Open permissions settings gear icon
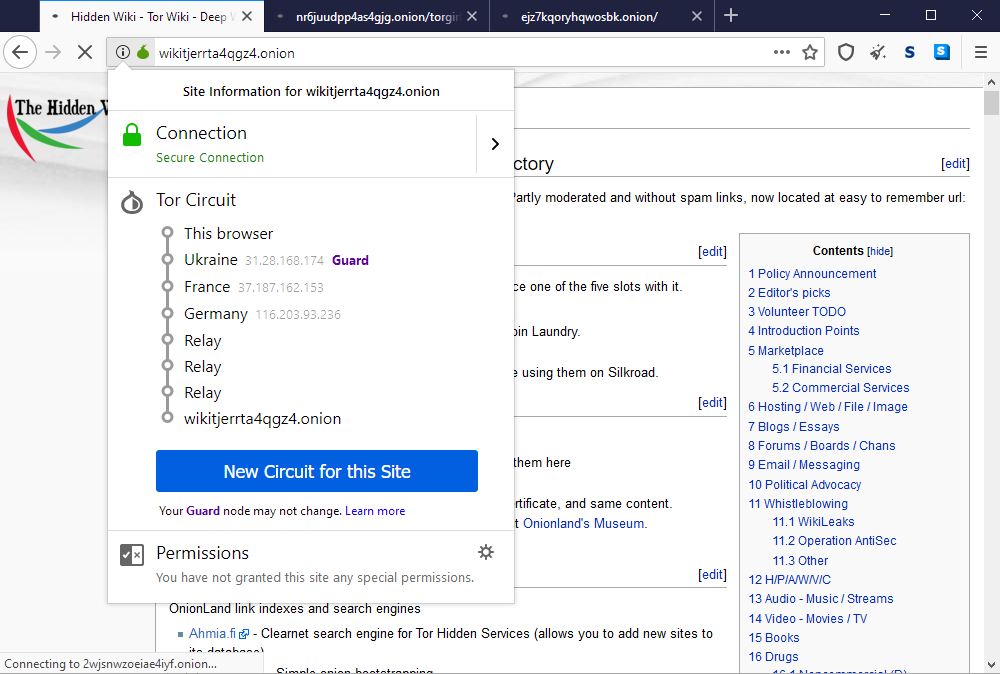1000x674 pixels. coord(486,552)
